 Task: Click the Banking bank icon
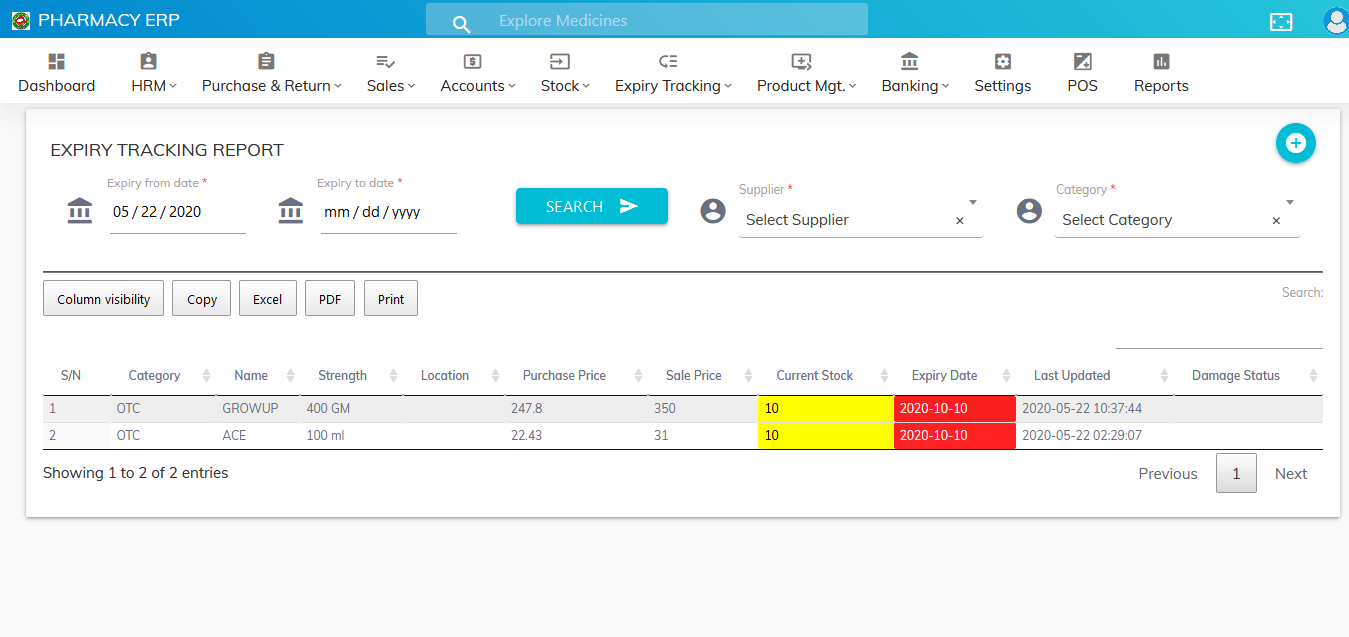click(908, 61)
